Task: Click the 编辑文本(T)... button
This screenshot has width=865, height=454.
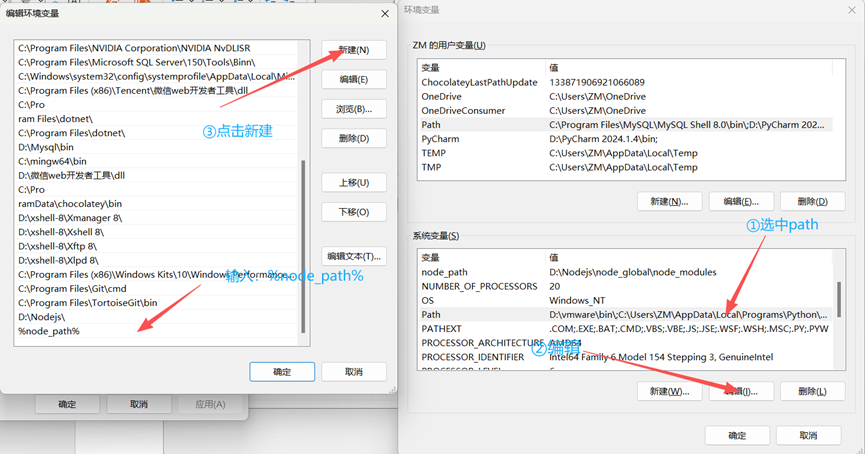Action: pyautogui.click(x=354, y=256)
